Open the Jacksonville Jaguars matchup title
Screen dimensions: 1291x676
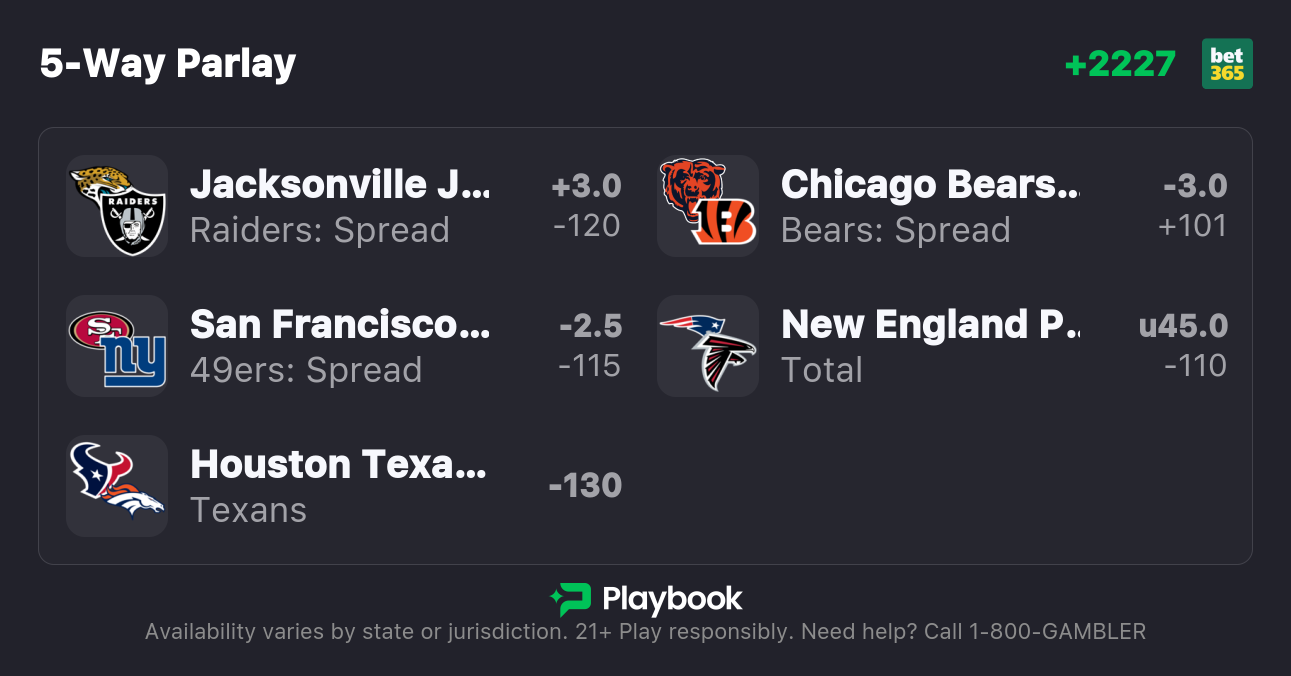340,184
